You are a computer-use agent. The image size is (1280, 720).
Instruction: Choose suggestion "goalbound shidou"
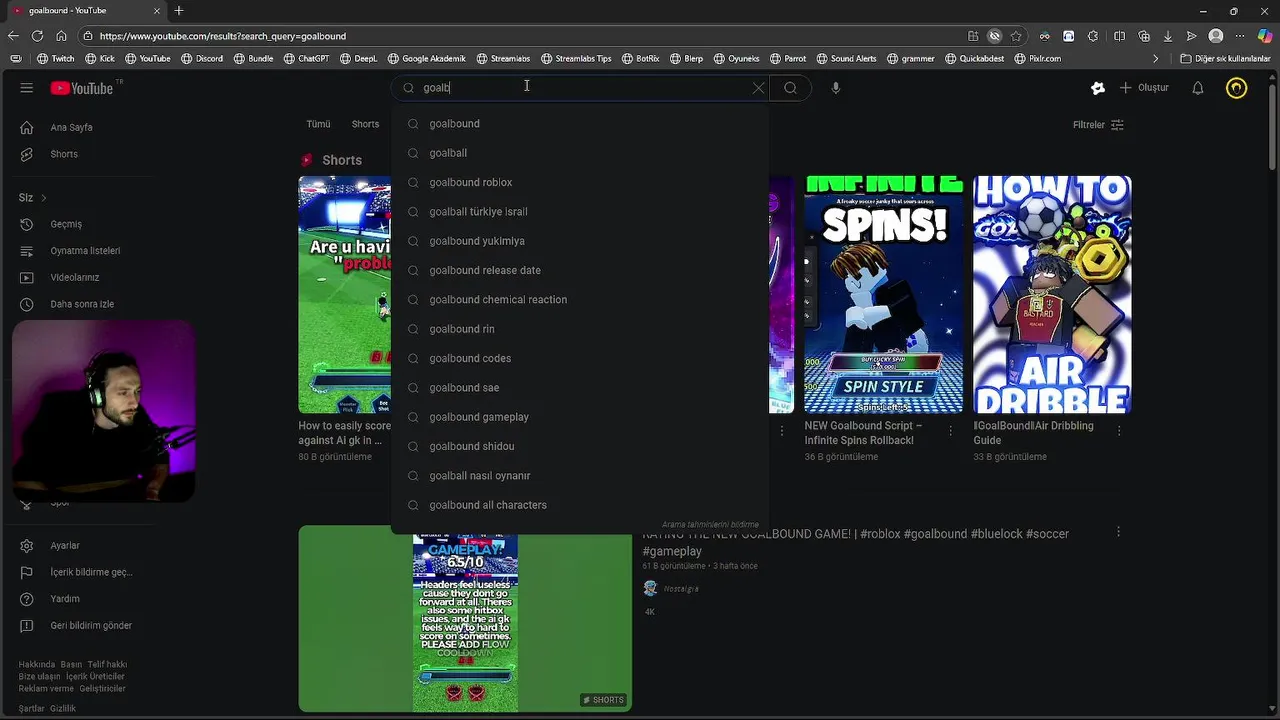[580, 446]
